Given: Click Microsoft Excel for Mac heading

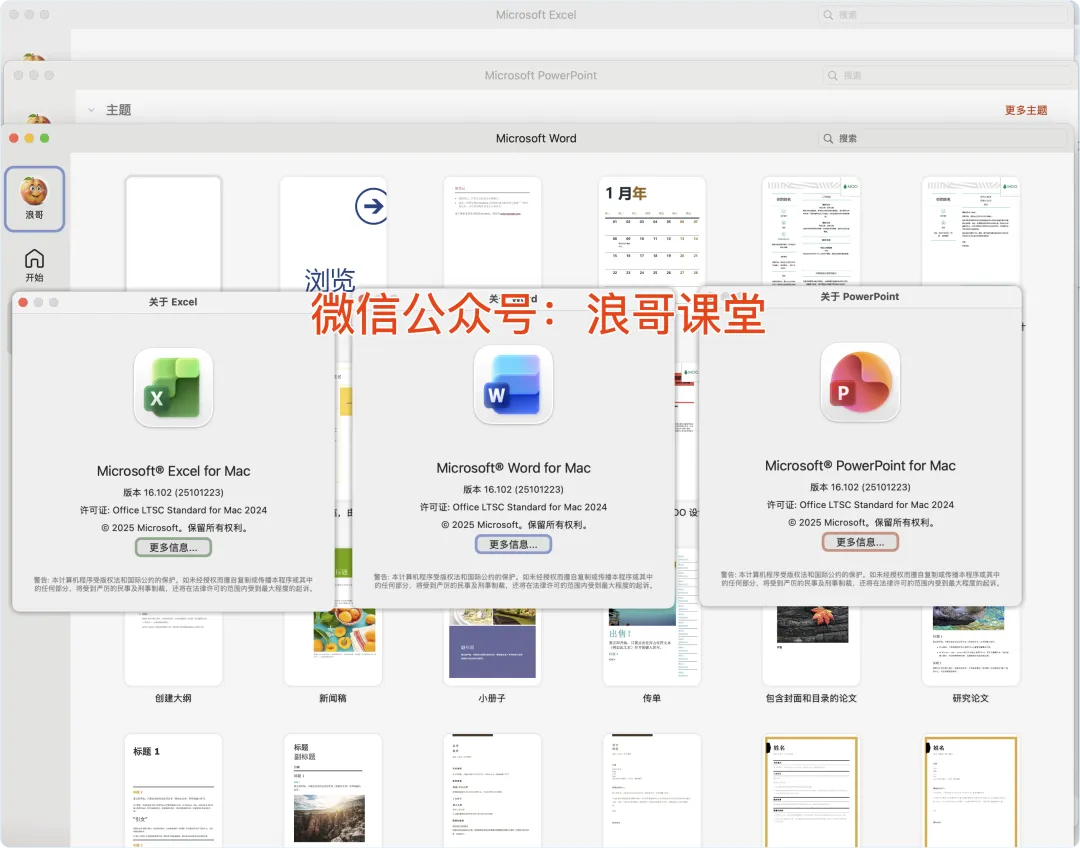Looking at the screenshot, I should click(x=173, y=471).
